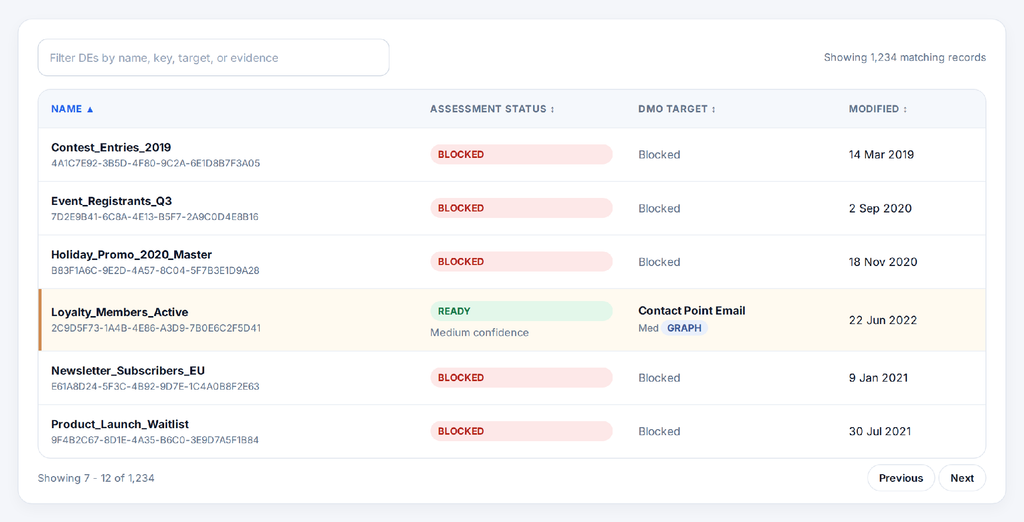The height and width of the screenshot is (522, 1024).
Task: Sort by ASSESSMENT STATUS column header
Action: click(492, 109)
